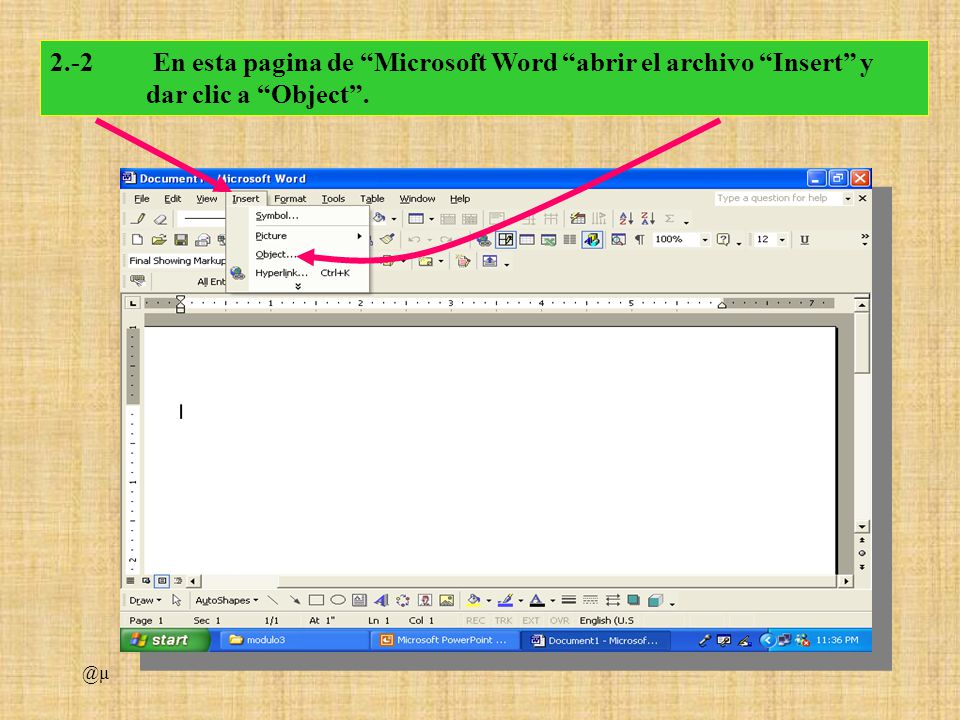Open the help question box dropdown arrow
This screenshot has height=720, width=960.
[x=848, y=198]
